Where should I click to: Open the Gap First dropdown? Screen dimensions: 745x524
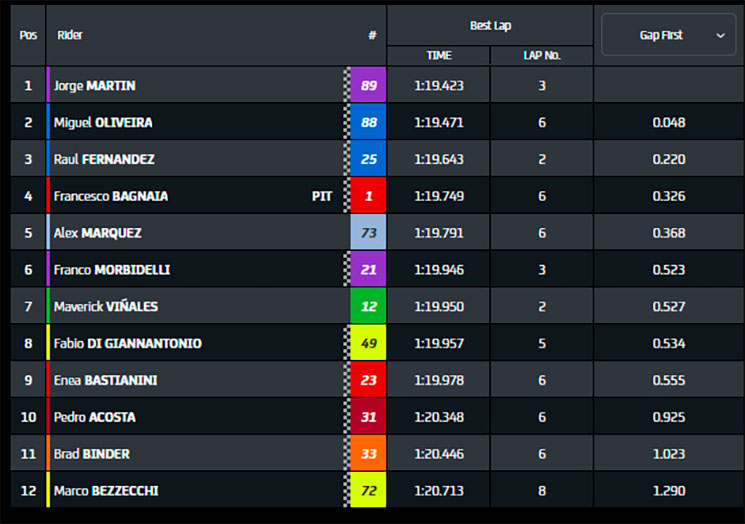tap(668, 35)
